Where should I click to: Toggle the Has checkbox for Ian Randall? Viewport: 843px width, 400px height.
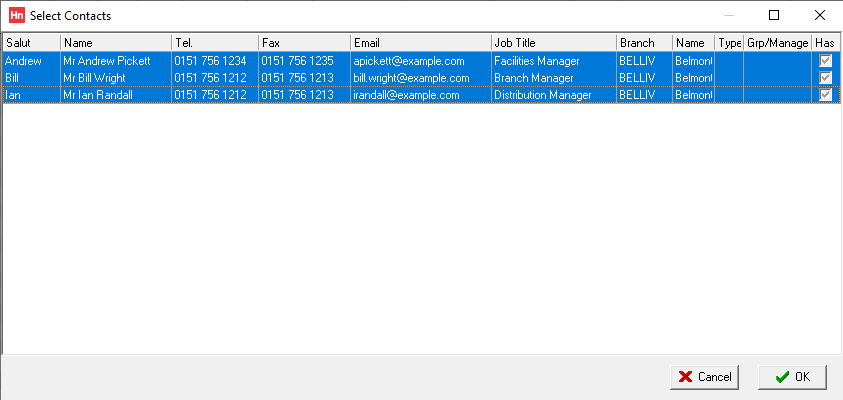[x=825, y=95]
